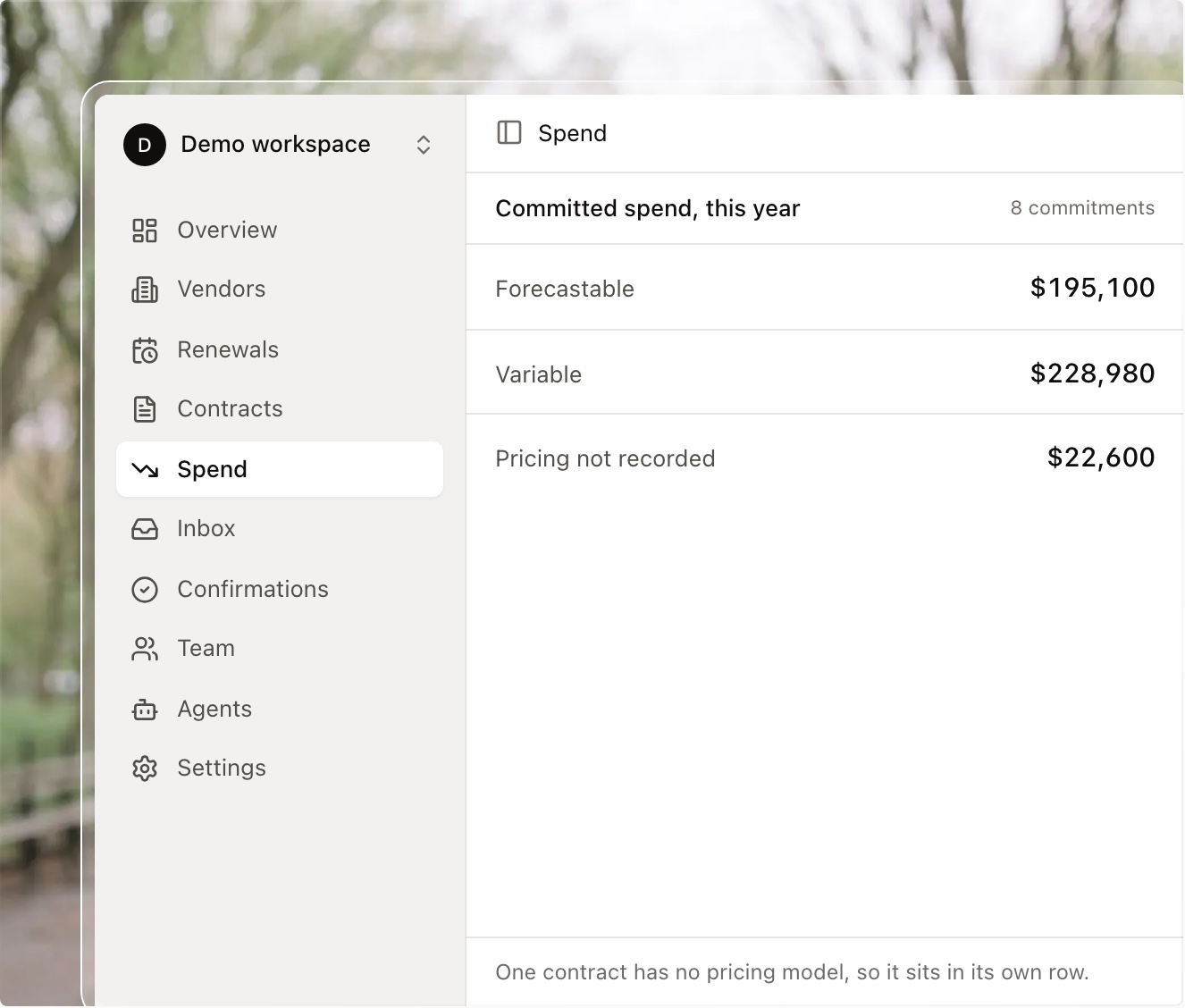Click the Variable row label
Viewport: 1185px width, 1008px height.
click(539, 375)
